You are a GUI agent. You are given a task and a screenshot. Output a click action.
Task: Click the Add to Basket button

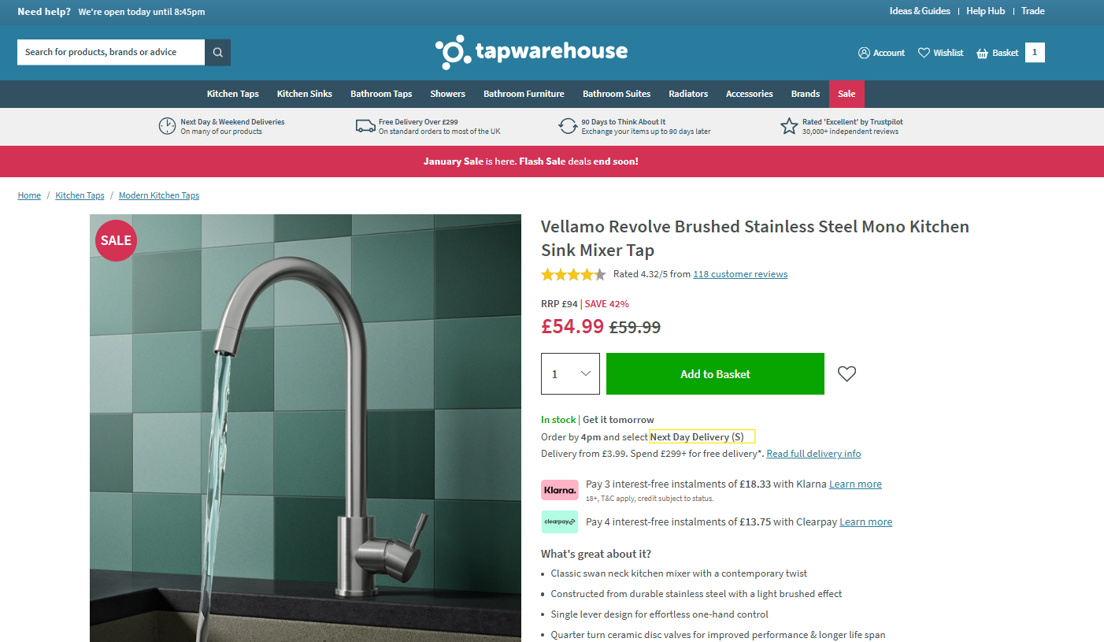[715, 374]
